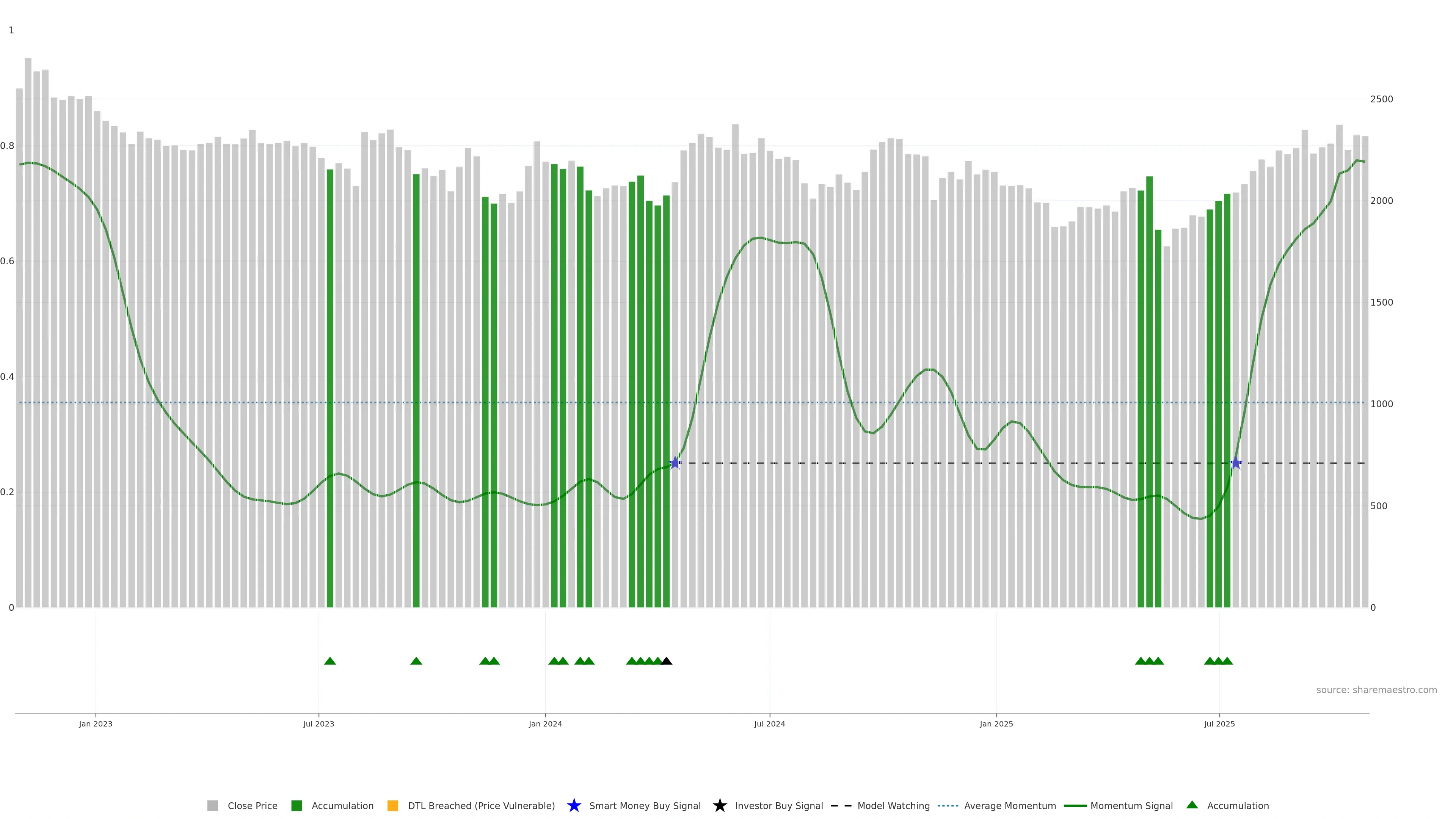Image resolution: width=1456 pixels, height=819 pixels.
Task: Toggle the green Accumulation bar legend swatch
Action: tap(296, 805)
